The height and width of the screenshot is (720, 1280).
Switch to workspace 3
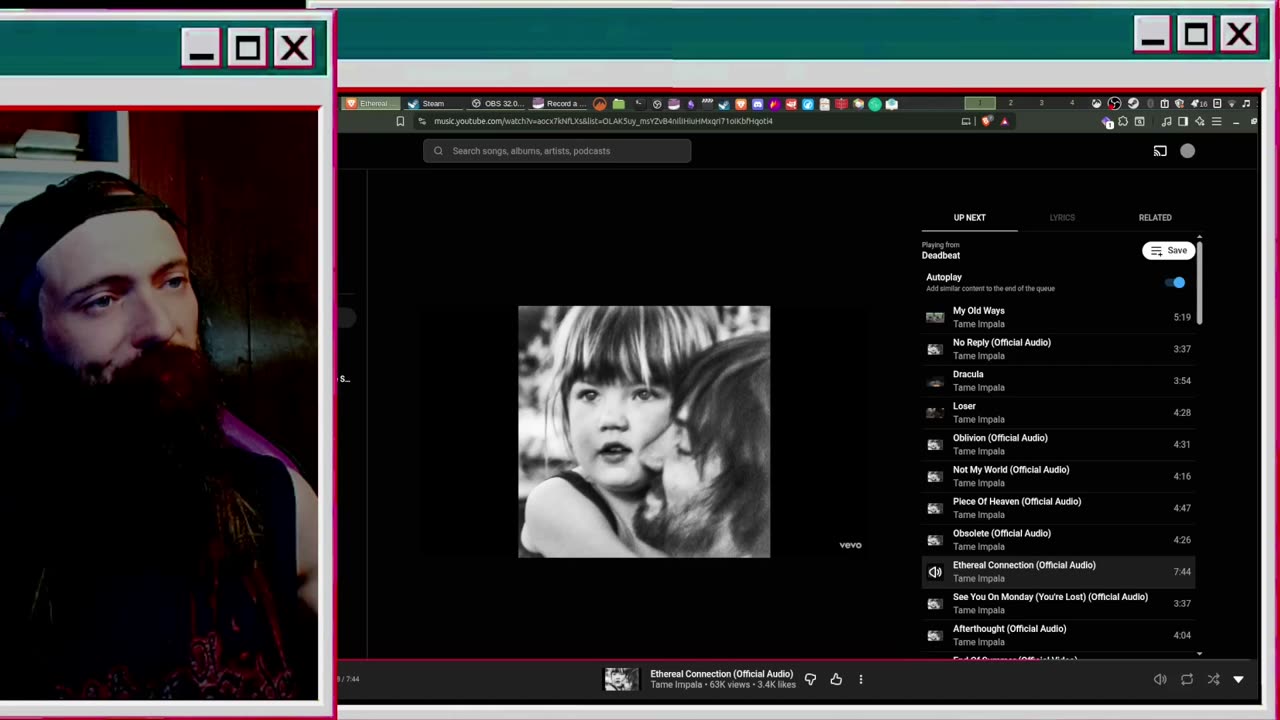(x=1041, y=103)
